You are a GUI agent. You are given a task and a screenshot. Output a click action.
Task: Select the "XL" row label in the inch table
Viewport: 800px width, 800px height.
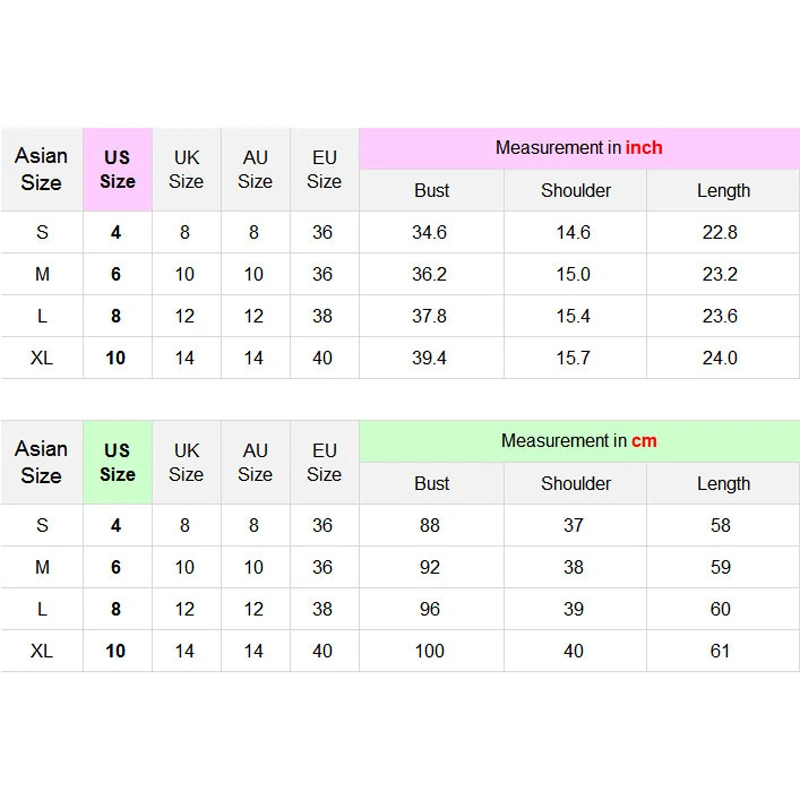click(x=41, y=358)
